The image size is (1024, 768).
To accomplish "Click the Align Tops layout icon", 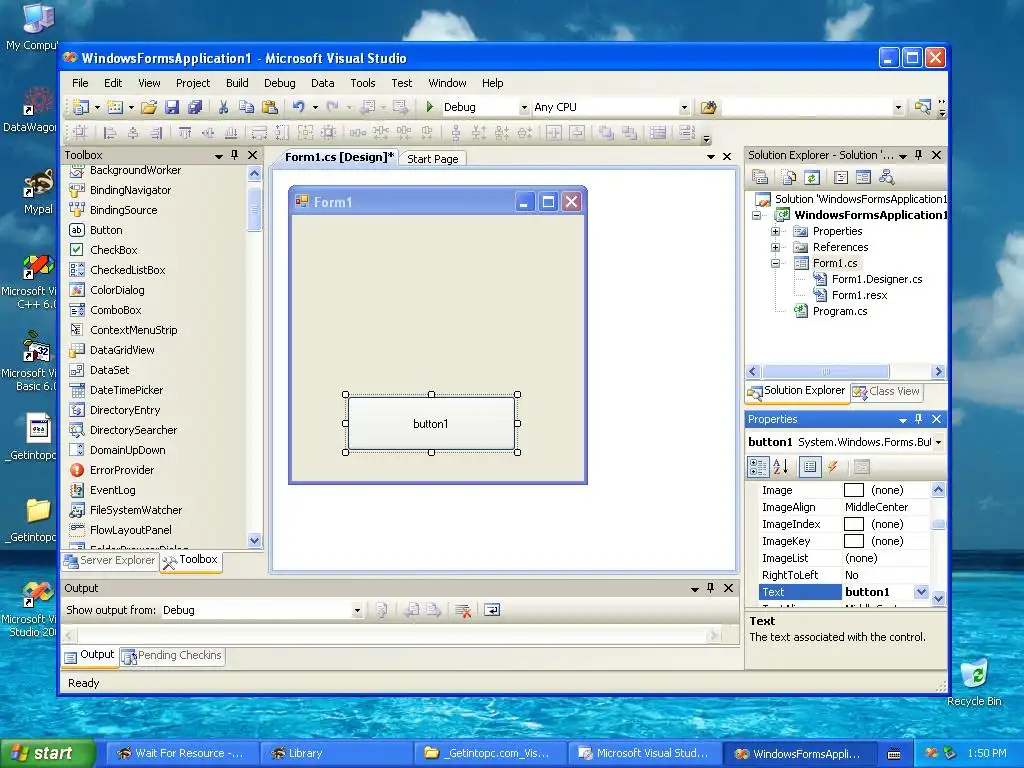I will (185, 133).
